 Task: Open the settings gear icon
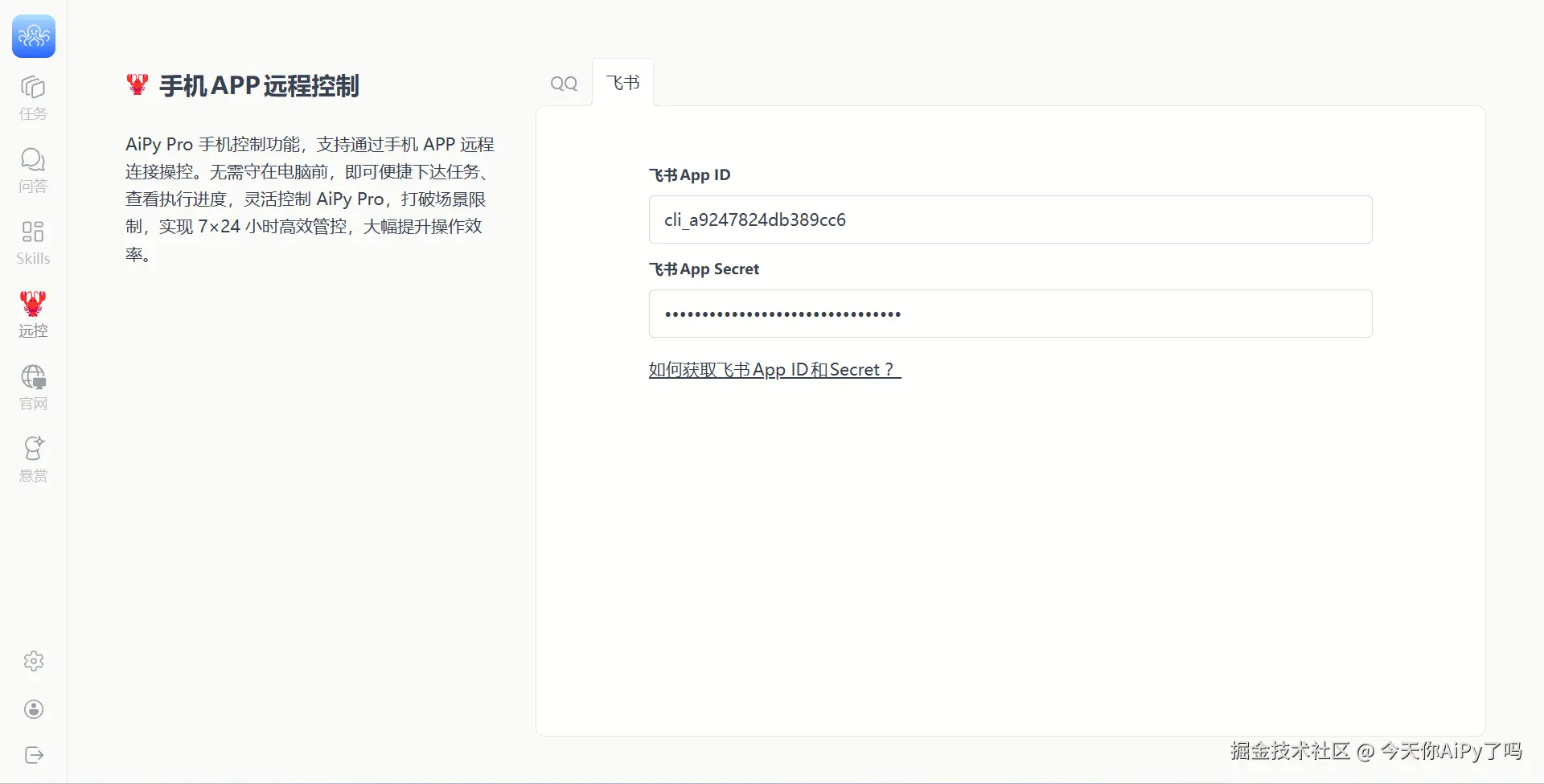pyautogui.click(x=34, y=661)
